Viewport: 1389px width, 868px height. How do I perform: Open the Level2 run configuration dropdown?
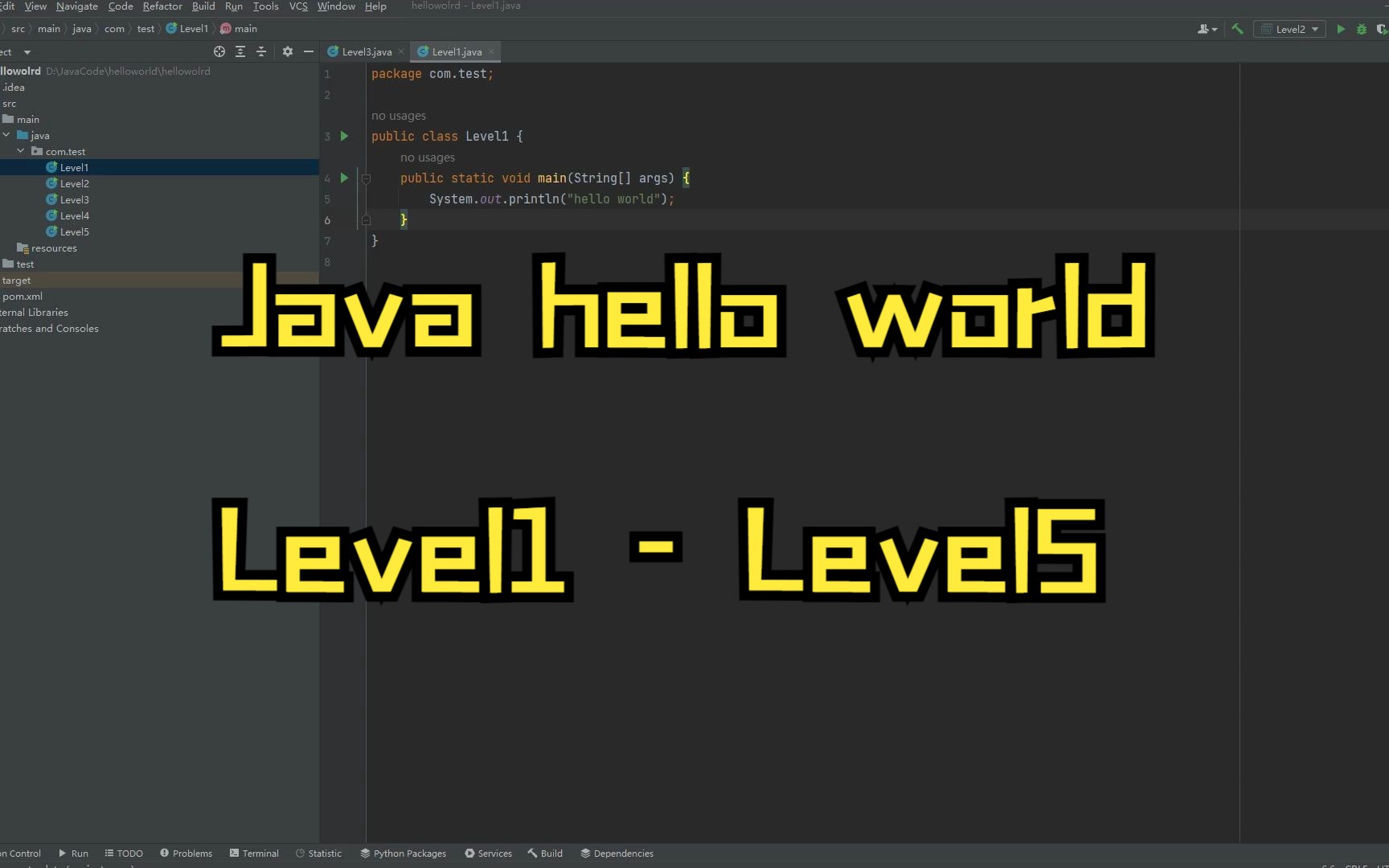1289,29
